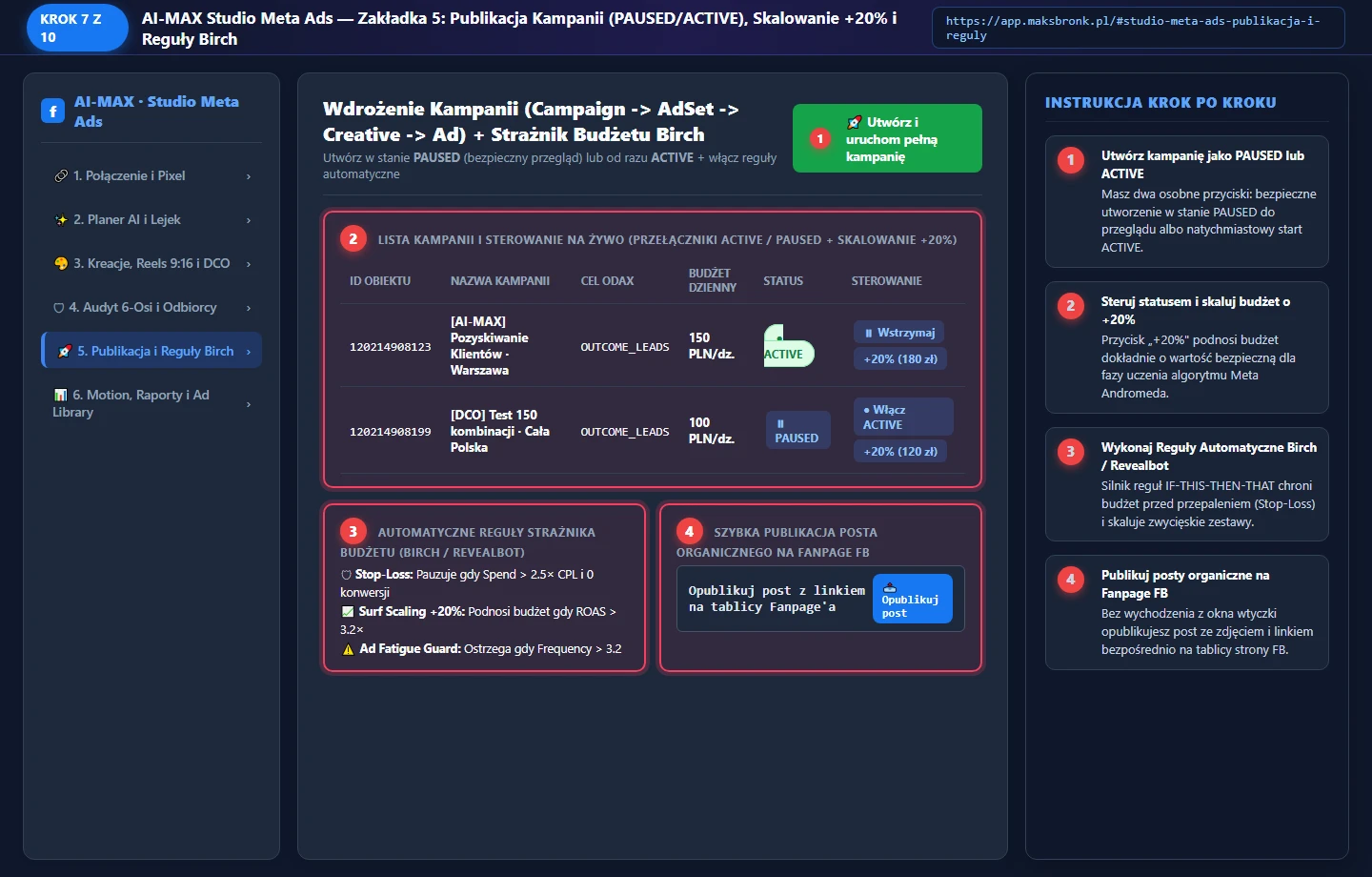Viewport: 1372px width, 877px height.
Task: Click Utwórz i uruchom pełną kampanię button
Action: (887, 138)
